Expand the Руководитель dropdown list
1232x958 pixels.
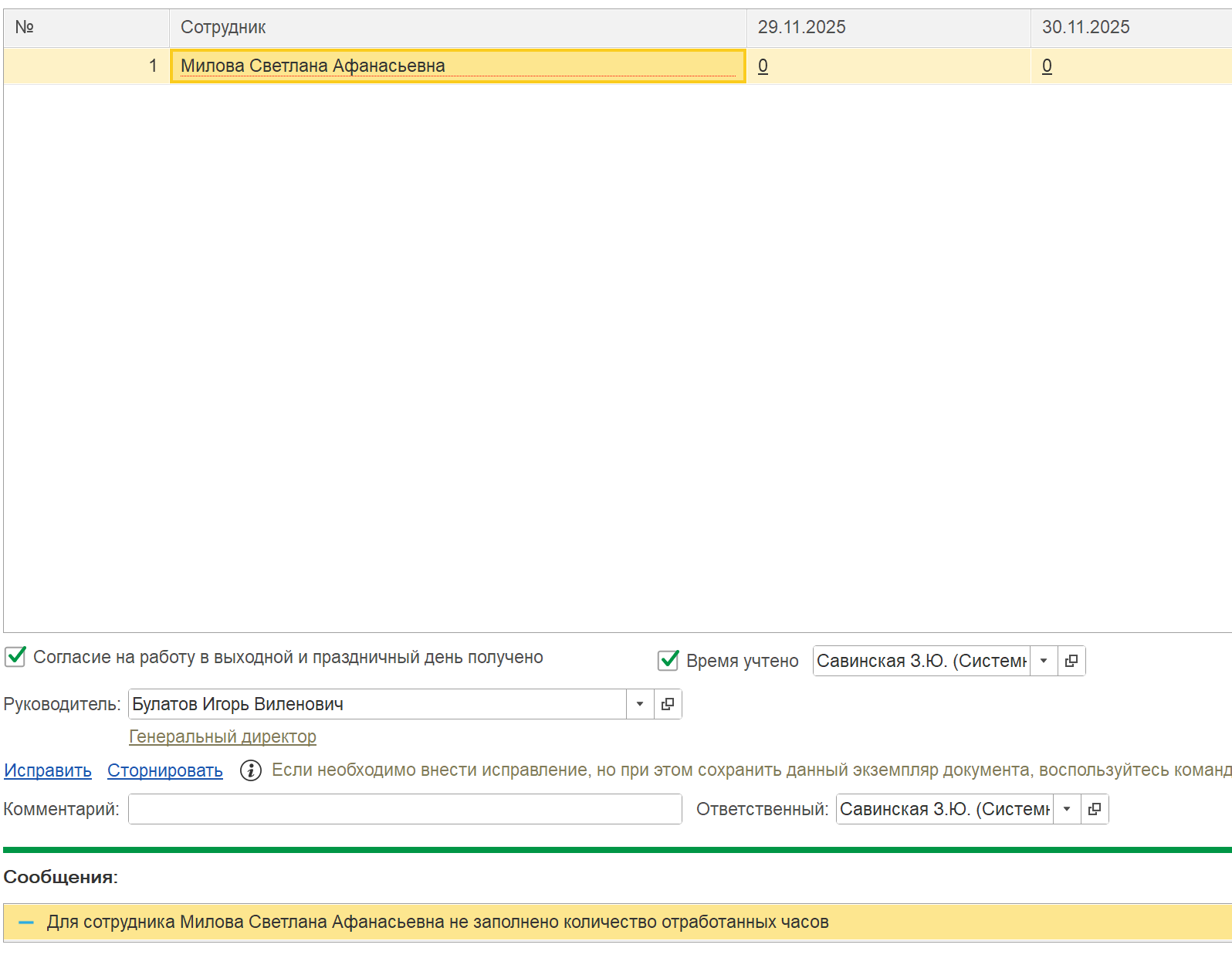pyautogui.click(x=640, y=704)
